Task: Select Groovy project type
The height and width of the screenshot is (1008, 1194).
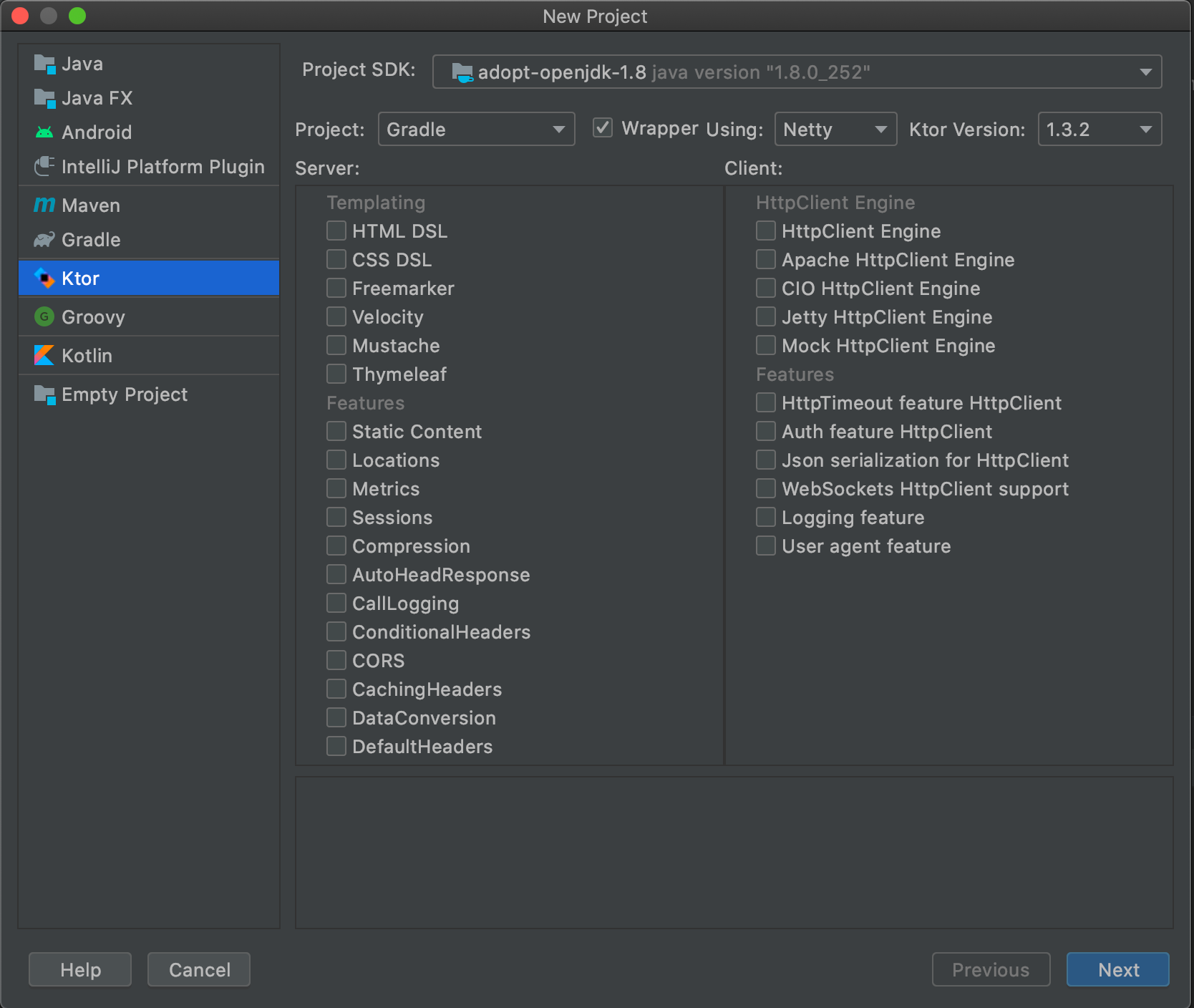Action: [149, 317]
